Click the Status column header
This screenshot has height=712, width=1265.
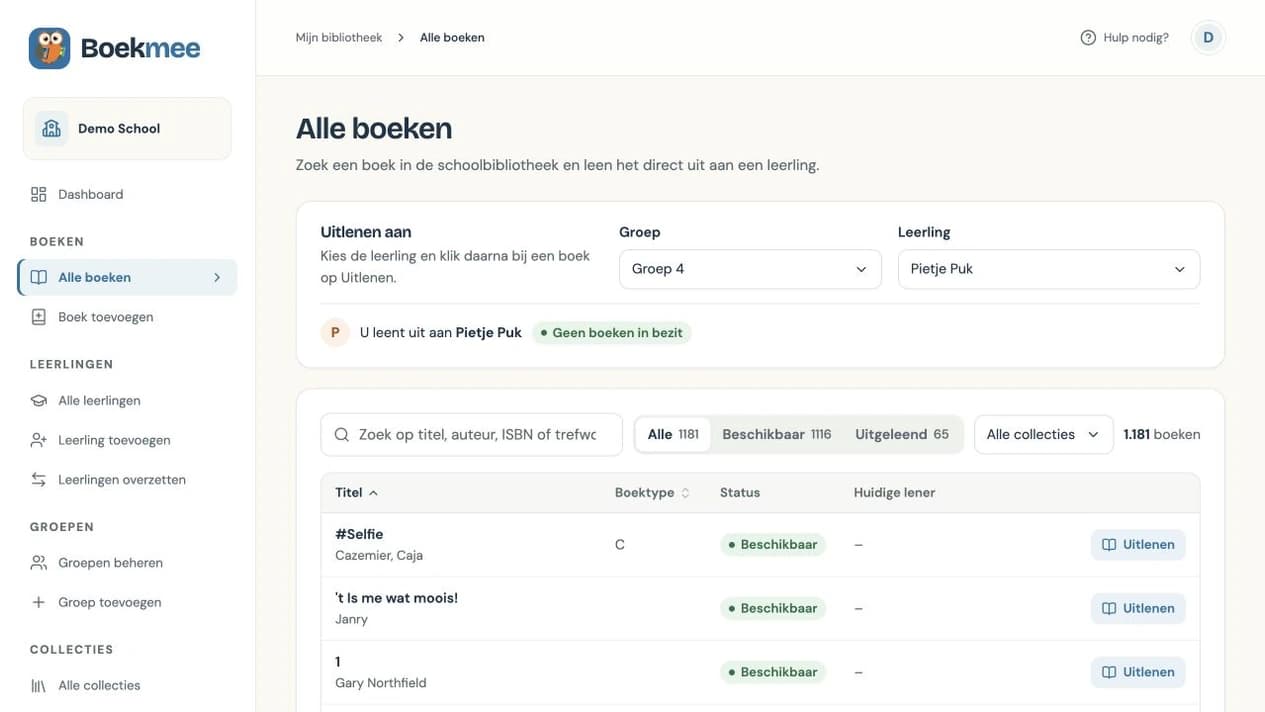pyautogui.click(x=740, y=492)
